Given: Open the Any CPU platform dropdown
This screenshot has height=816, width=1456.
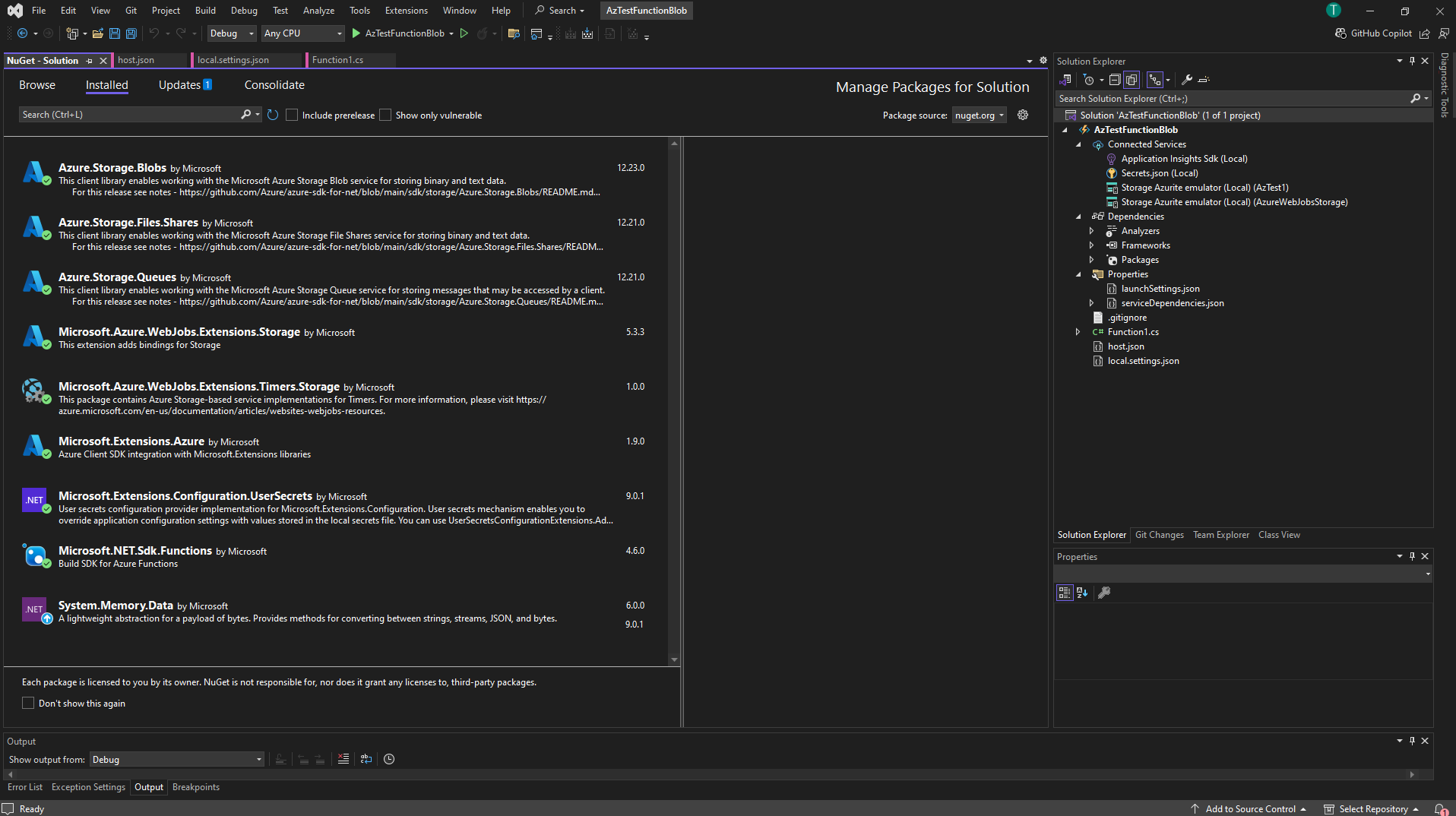Looking at the screenshot, I should click(x=303, y=33).
